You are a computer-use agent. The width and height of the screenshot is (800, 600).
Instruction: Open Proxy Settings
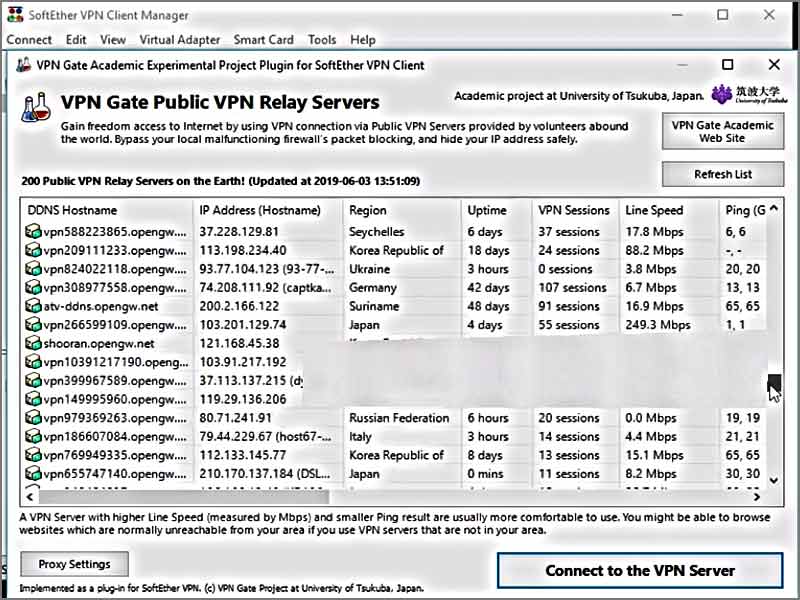pos(74,564)
